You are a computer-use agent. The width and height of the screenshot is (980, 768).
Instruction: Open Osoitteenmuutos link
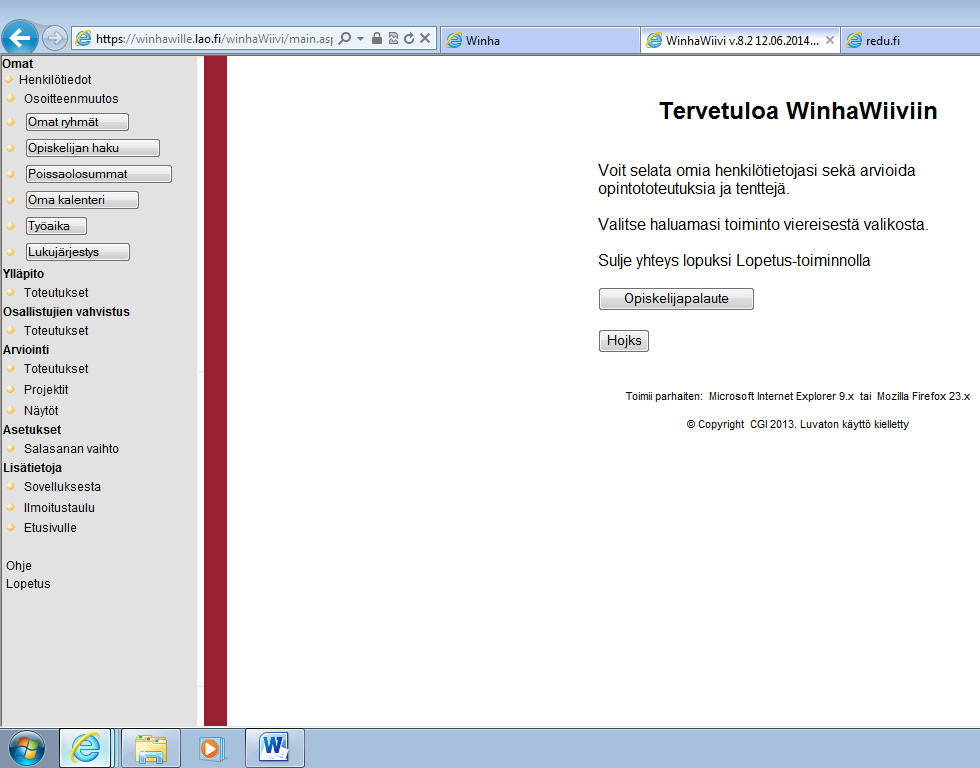[x=71, y=99]
